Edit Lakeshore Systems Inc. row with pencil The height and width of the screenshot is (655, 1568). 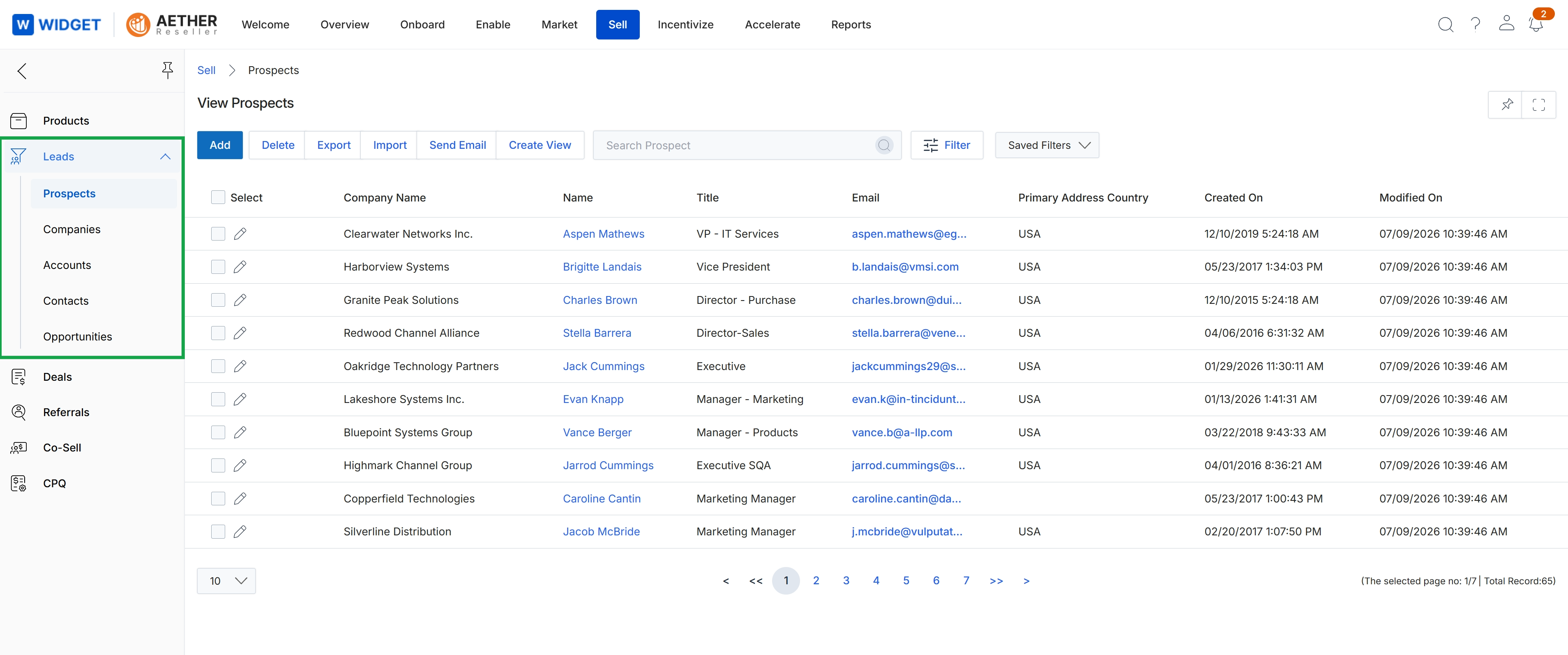(240, 399)
